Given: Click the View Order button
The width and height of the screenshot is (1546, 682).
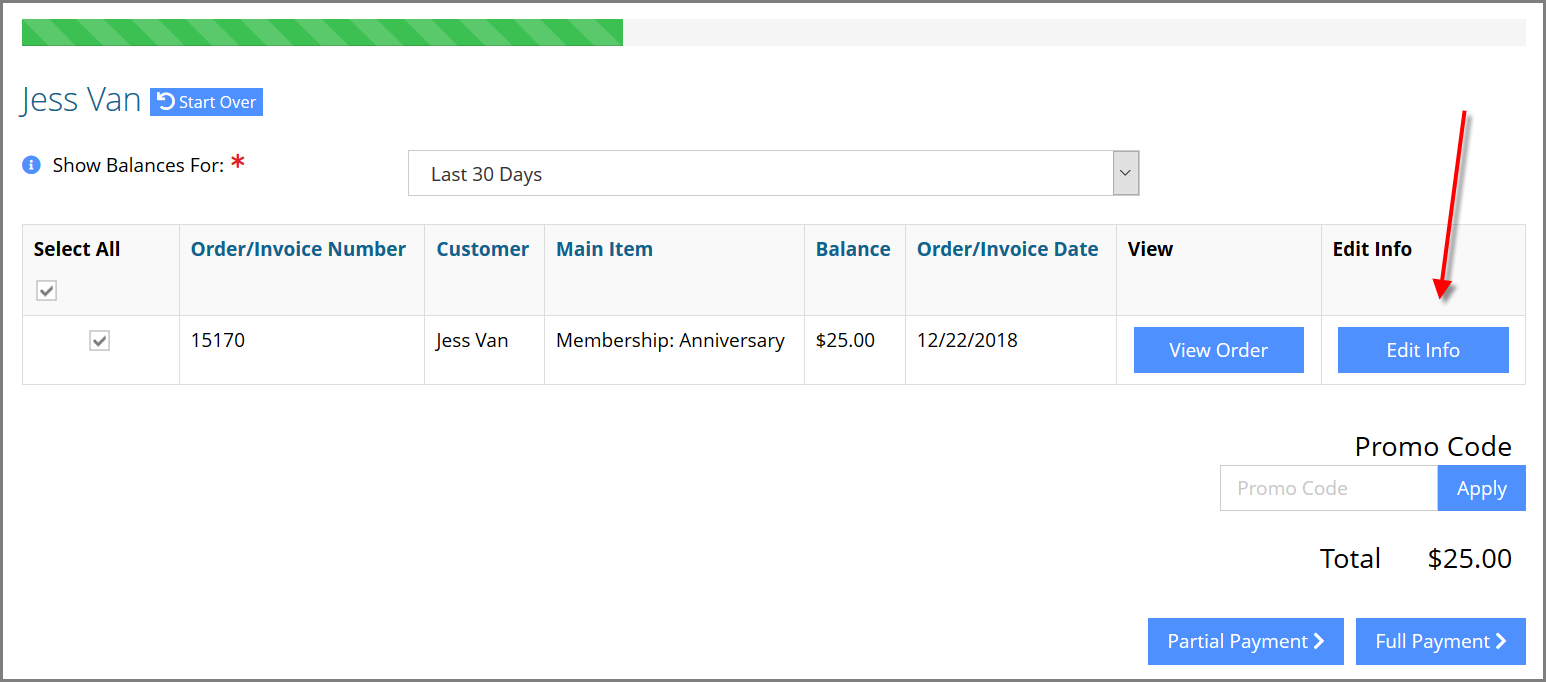Looking at the screenshot, I should pos(1218,350).
